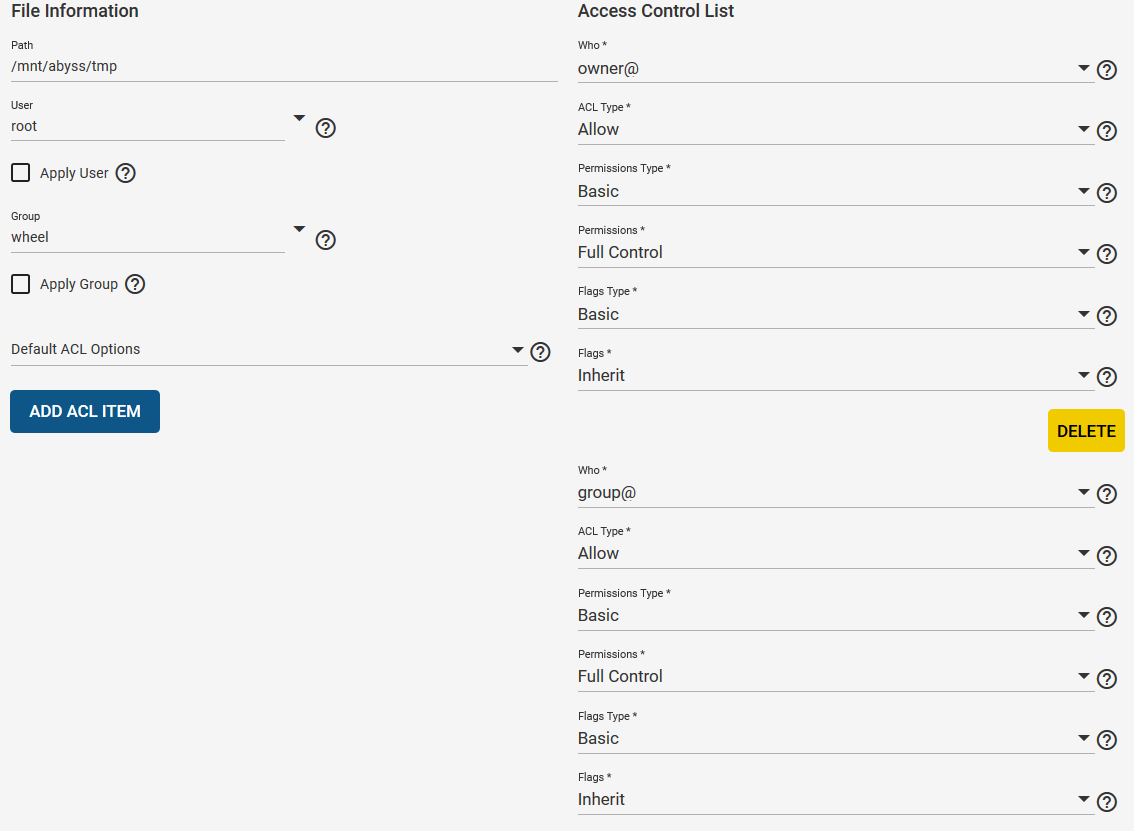Enable the Apply User checkbox
The image size is (1134, 831).
[x=21, y=173]
